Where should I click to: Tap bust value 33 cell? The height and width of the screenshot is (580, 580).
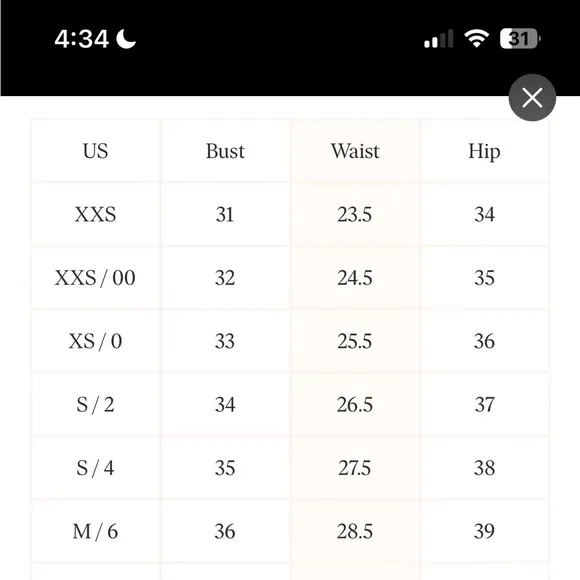pos(225,341)
